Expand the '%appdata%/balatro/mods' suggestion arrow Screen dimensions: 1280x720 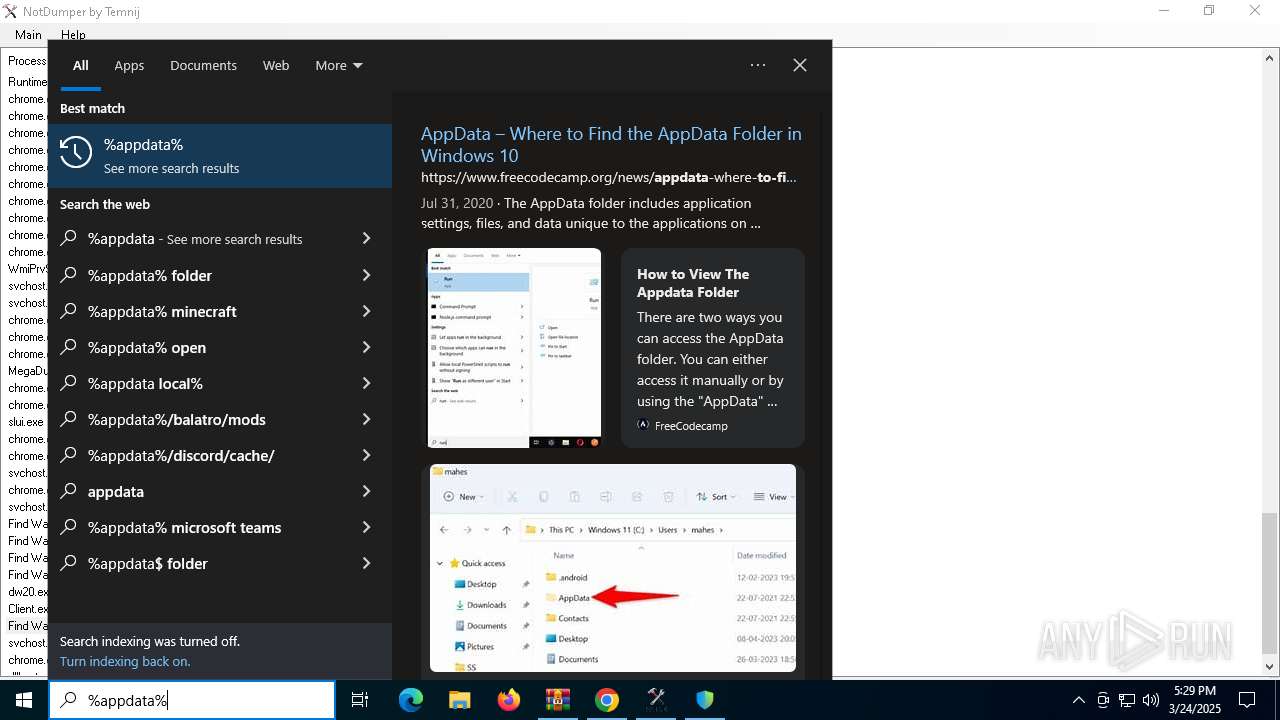[x=366, y=419]
